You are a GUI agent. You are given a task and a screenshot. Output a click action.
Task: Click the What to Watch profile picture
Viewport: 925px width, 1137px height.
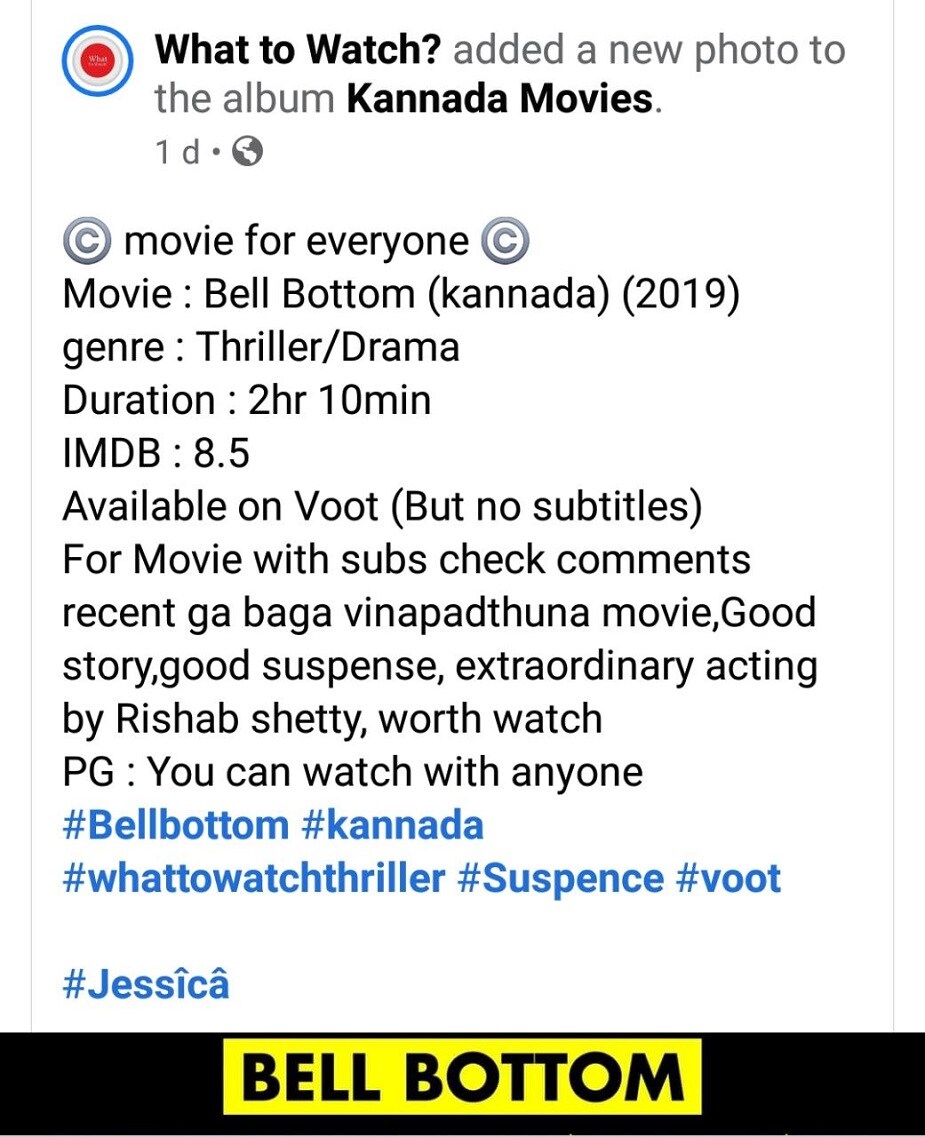(98, 61)
